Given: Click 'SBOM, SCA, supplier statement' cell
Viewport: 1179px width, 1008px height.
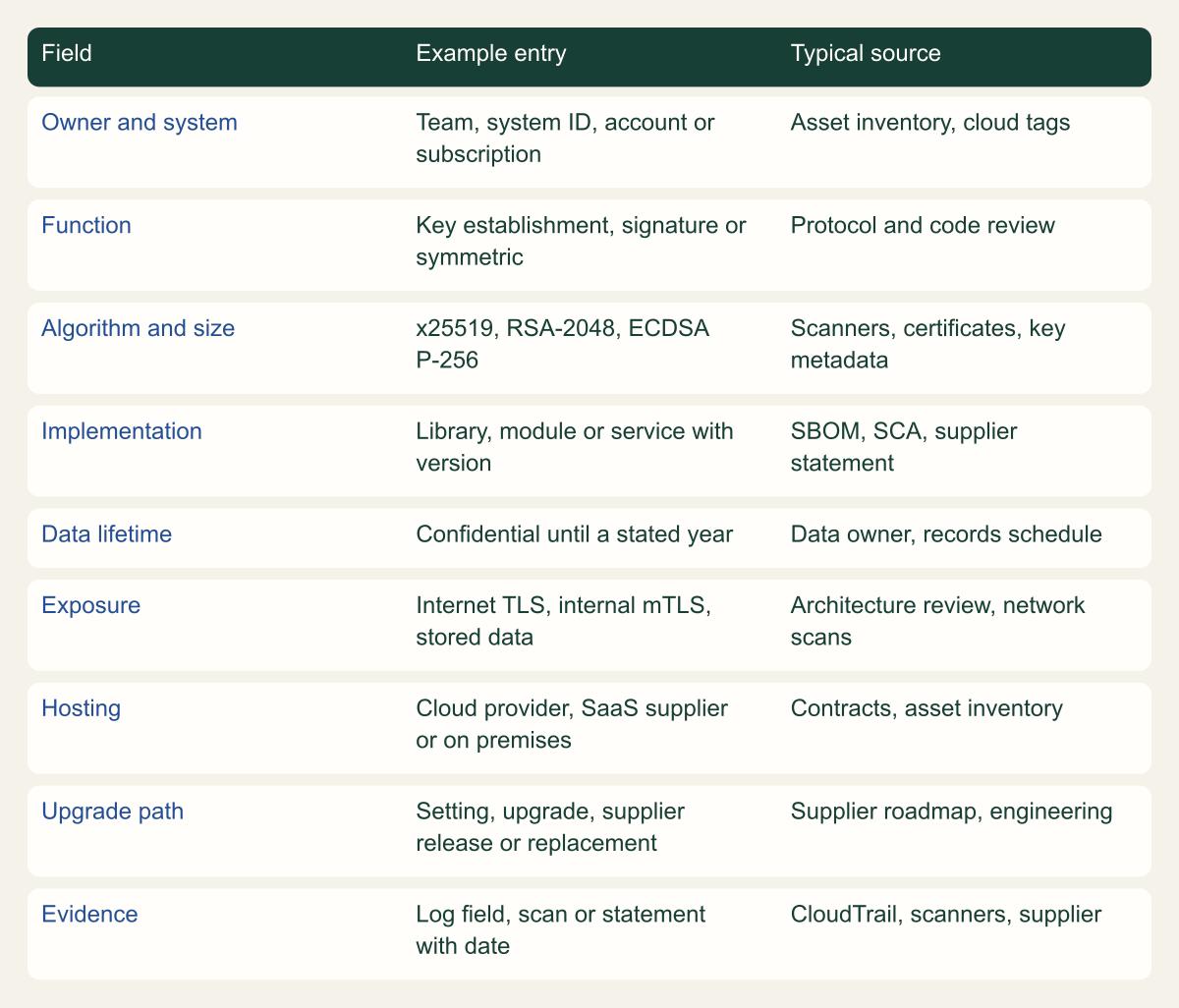Looking at the screenshot, I should tap(964, 451).
